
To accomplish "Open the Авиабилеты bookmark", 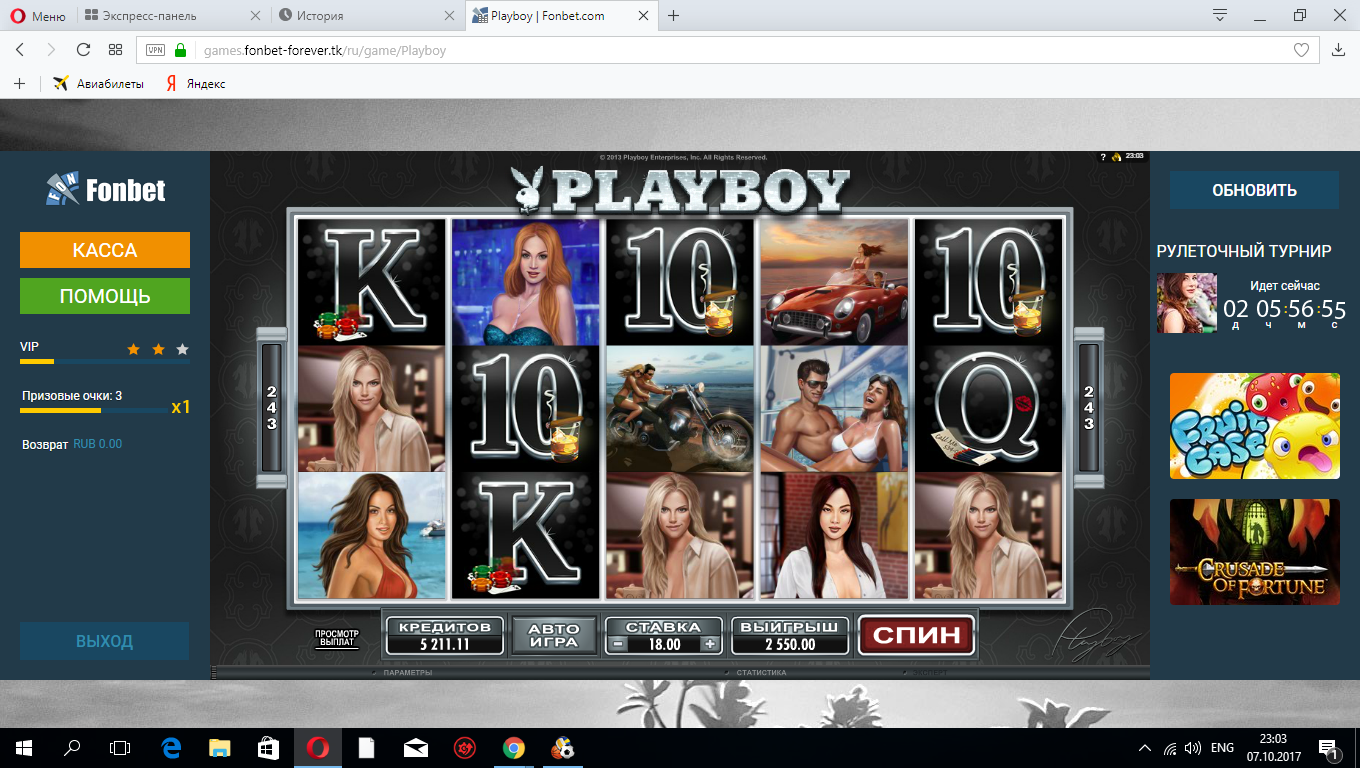I will (x=98, y=84).
